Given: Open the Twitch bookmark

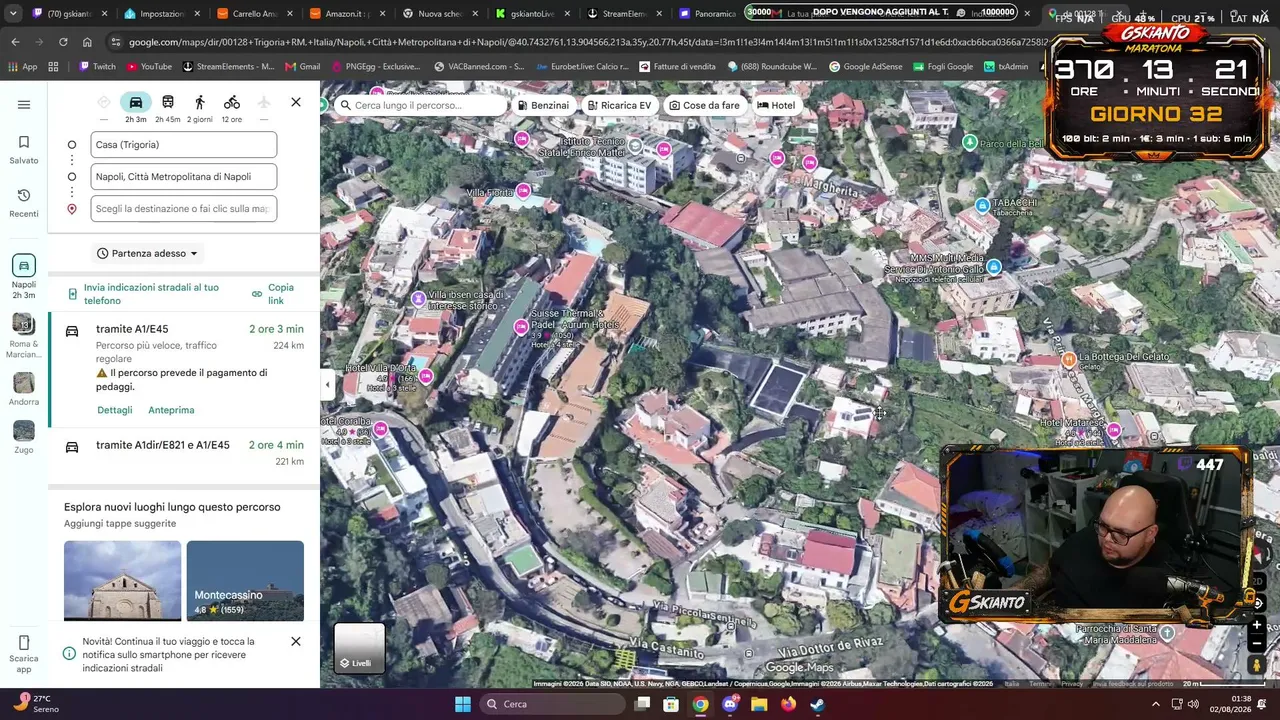Looking at the screenshot, I should pyautogui.click(x=96, y=66).
